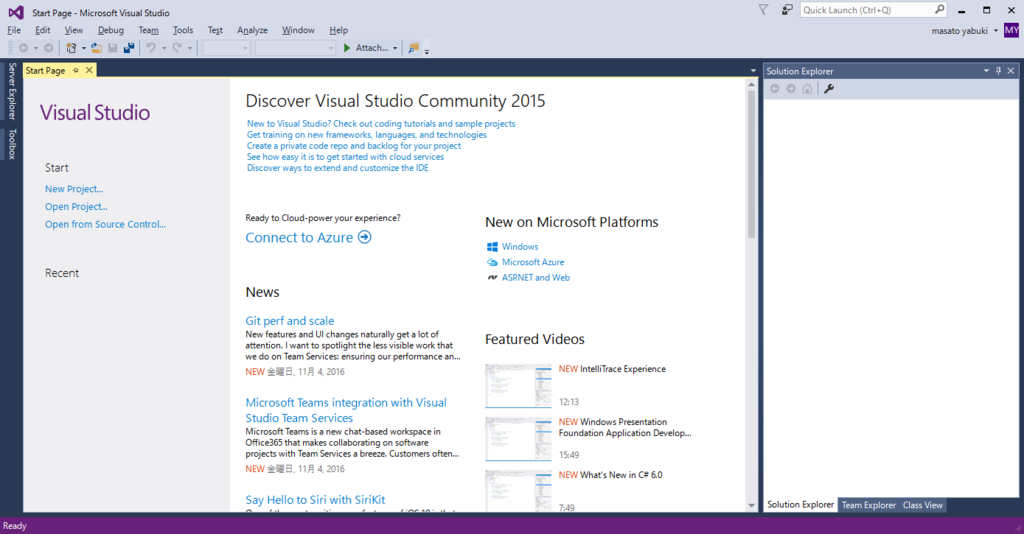Screen dimensions: 1024x534
Task: Open the Edit menu
Action: point(42,30)
